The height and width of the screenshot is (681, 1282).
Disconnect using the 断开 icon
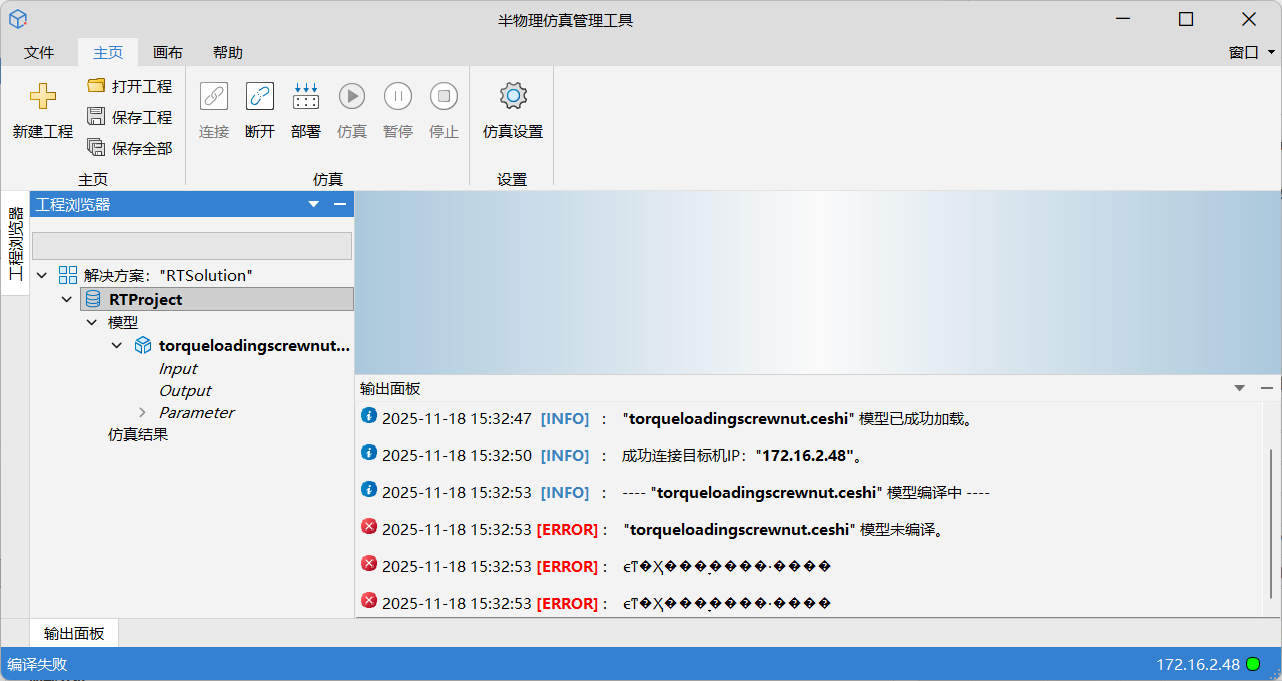pyautogui.click(x=260, y=96)
